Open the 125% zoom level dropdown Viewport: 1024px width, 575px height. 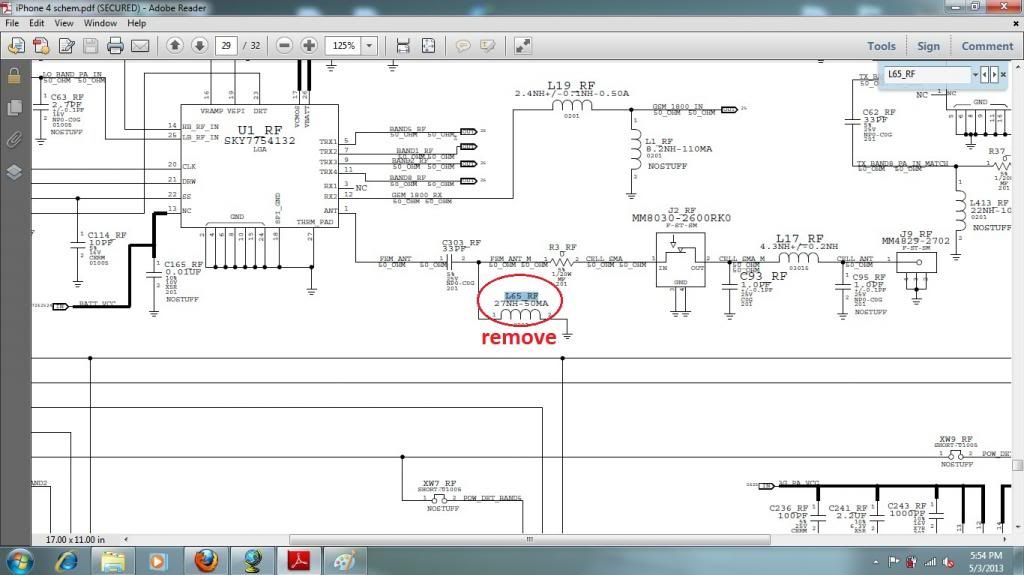click(x=370, y=46)
